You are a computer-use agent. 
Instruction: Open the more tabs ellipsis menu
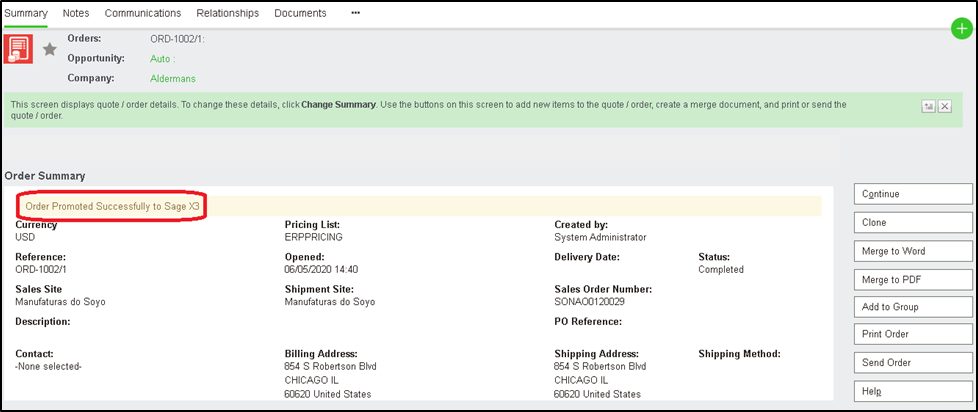click(356, 13)
